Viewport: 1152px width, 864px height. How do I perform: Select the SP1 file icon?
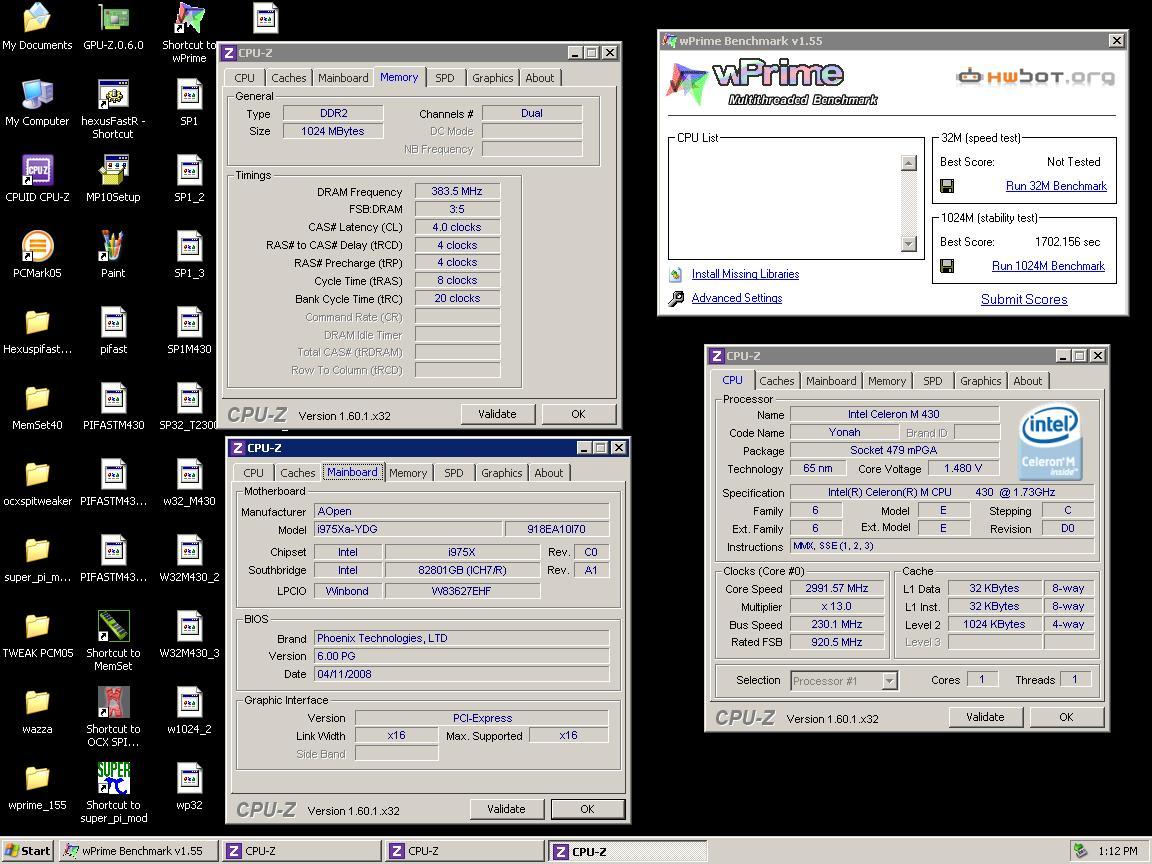pyautogui.click(x=189, y=103)
